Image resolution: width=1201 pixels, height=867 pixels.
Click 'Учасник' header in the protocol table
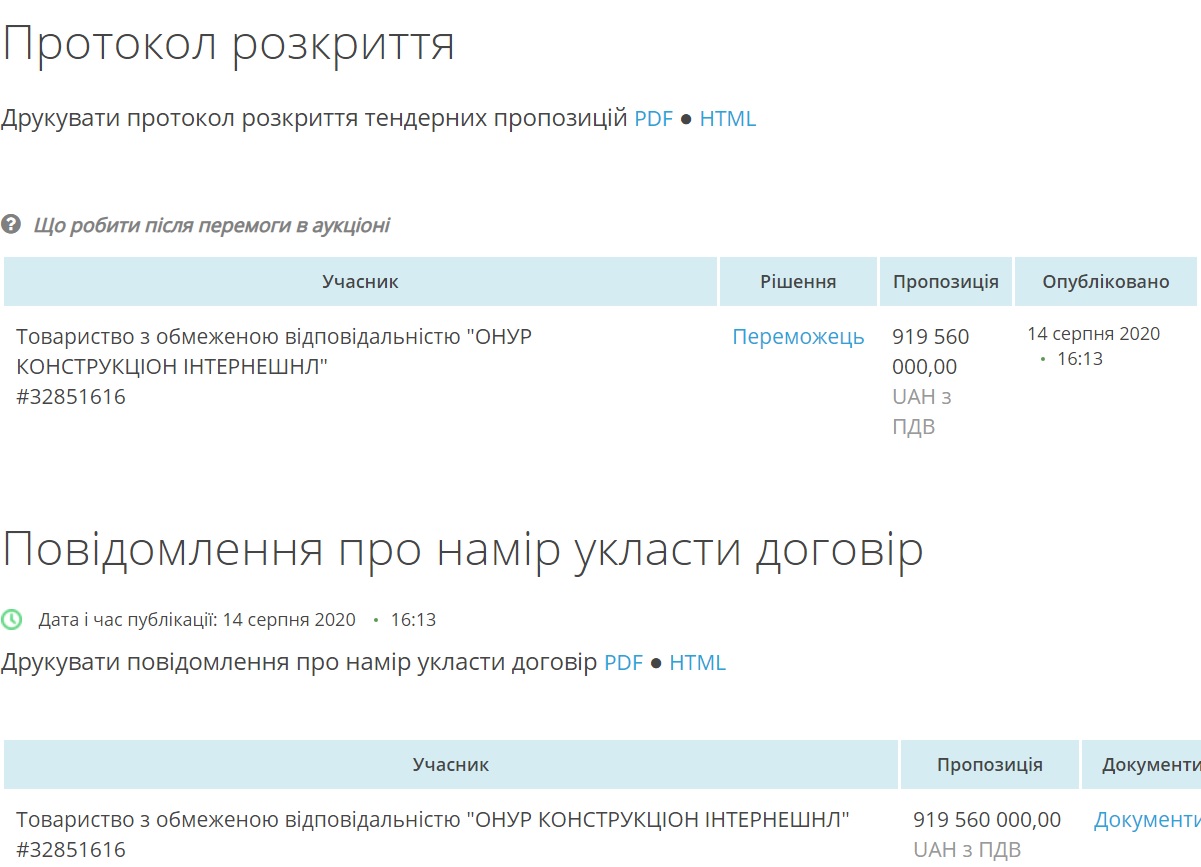click(360, 282)
